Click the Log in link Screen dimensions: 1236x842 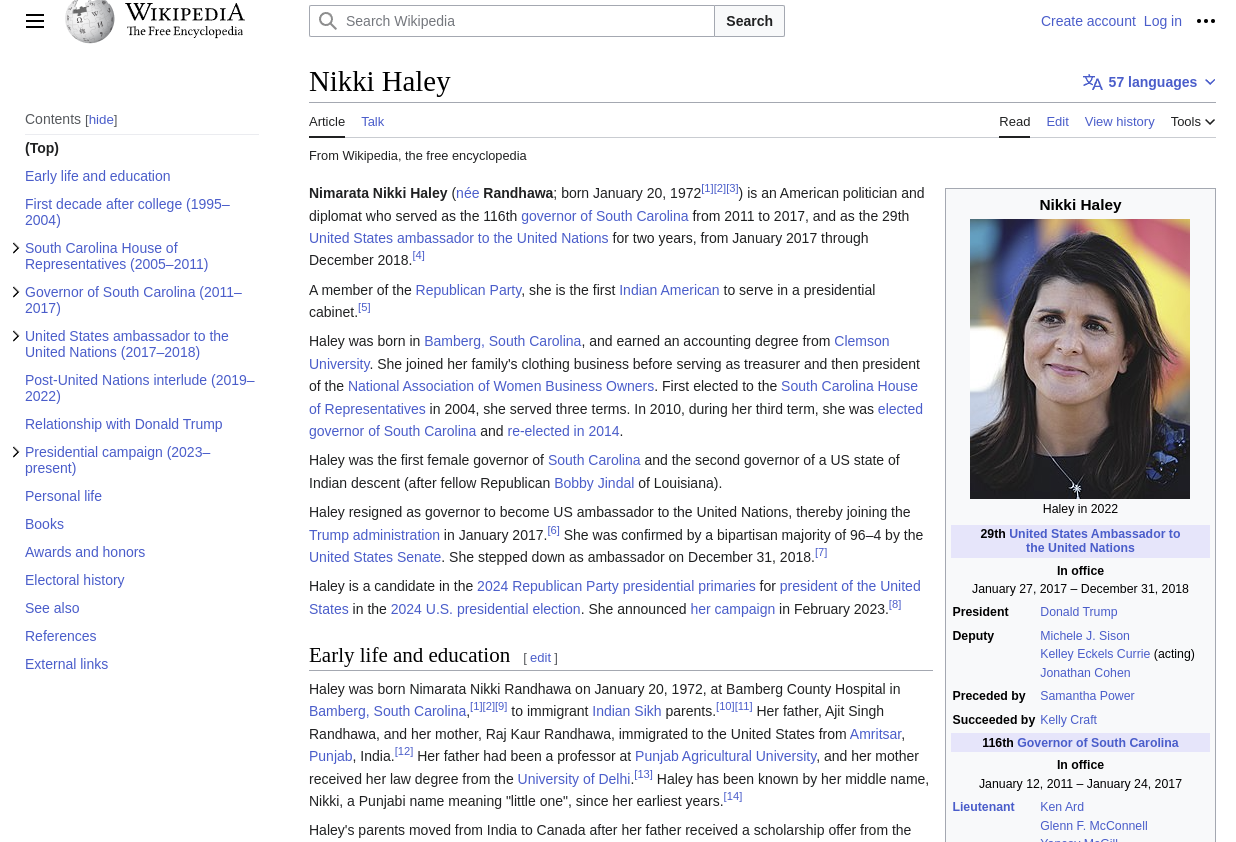(1163, 21)
